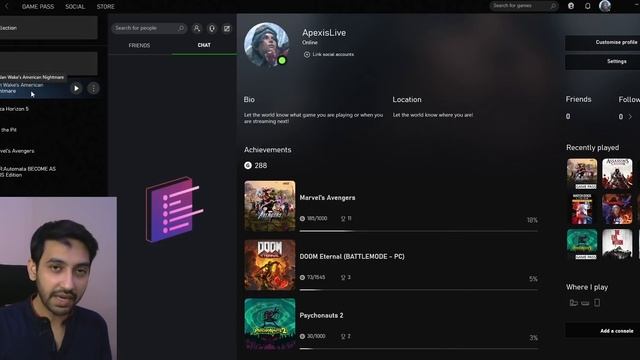
Task: Click the DOOM Eternal progress bar
Action: [418, 290]
